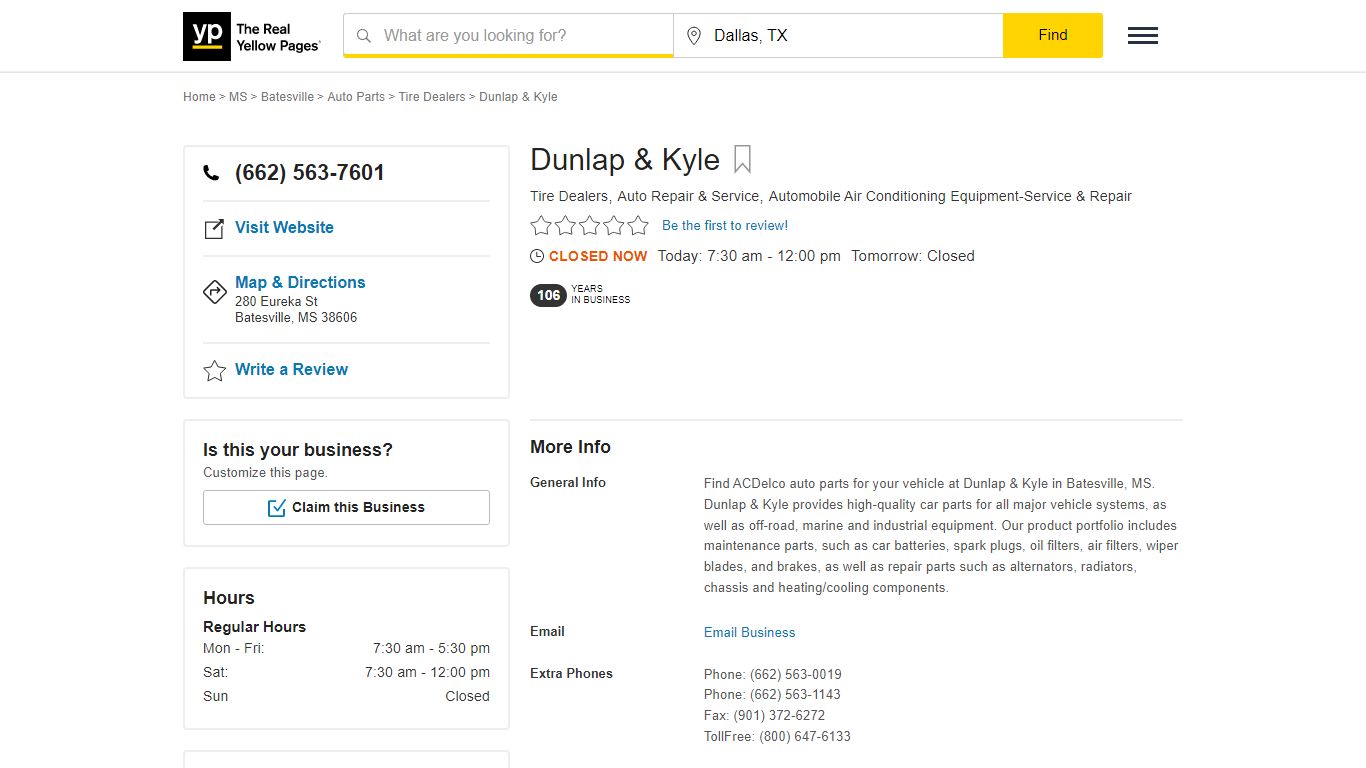Click 'Phone: (662) 563-1143'
Viewport: 1366px width, 768px height.
click(x=772, y=694)
